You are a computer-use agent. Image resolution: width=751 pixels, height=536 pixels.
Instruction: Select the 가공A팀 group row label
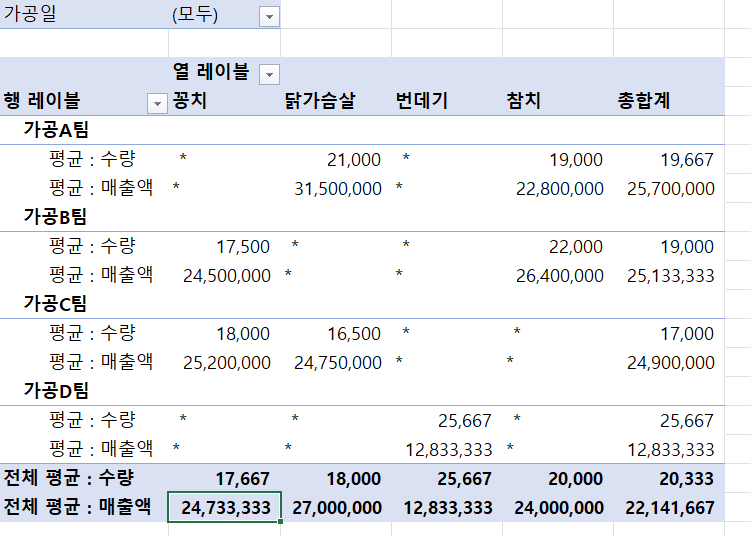[56, 130]
